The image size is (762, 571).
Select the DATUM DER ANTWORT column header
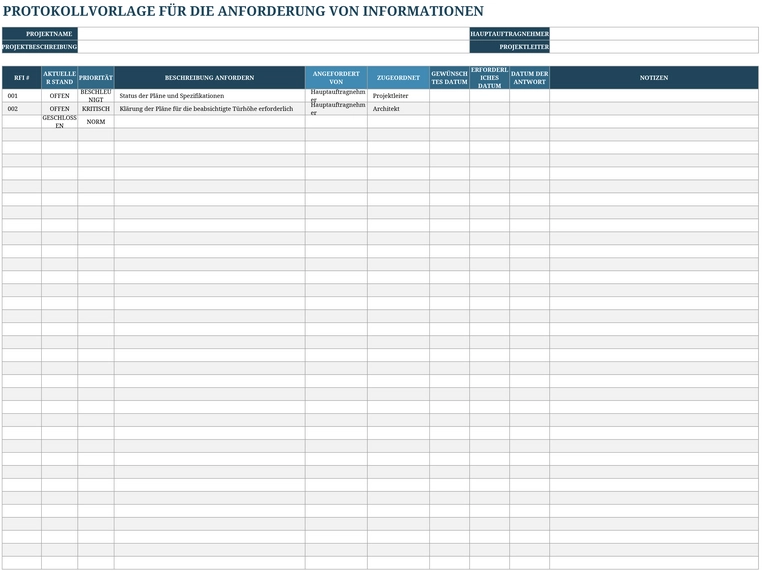point(529,78)
